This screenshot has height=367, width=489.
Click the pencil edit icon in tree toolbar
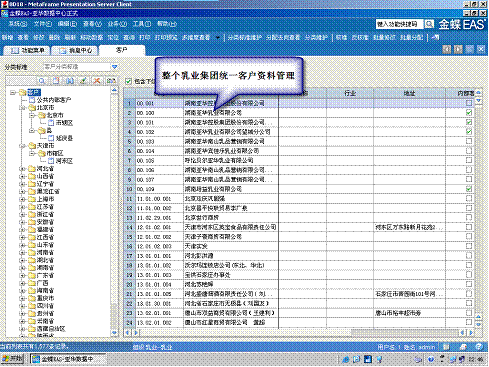[83, 81]
